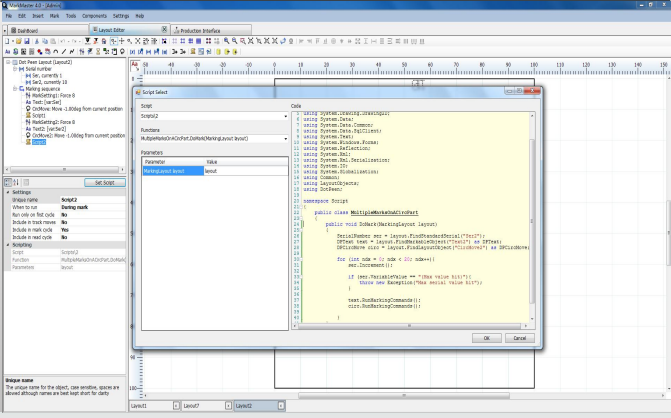The image size is (671, 418).
Task: Click the red four-dot grid toolbar icon
Action: (x=208, y=41)
